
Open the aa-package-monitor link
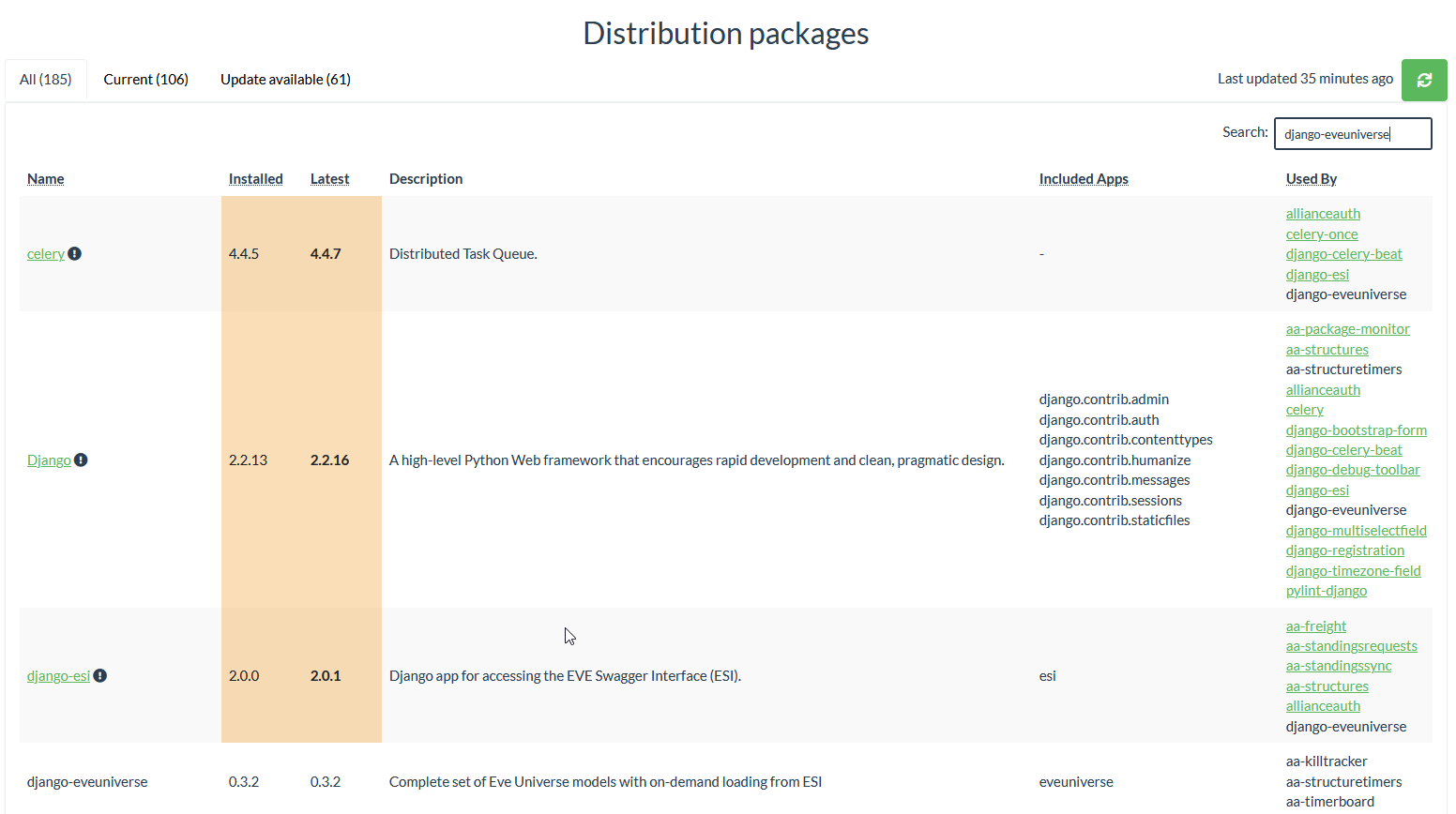(1348, 328)
